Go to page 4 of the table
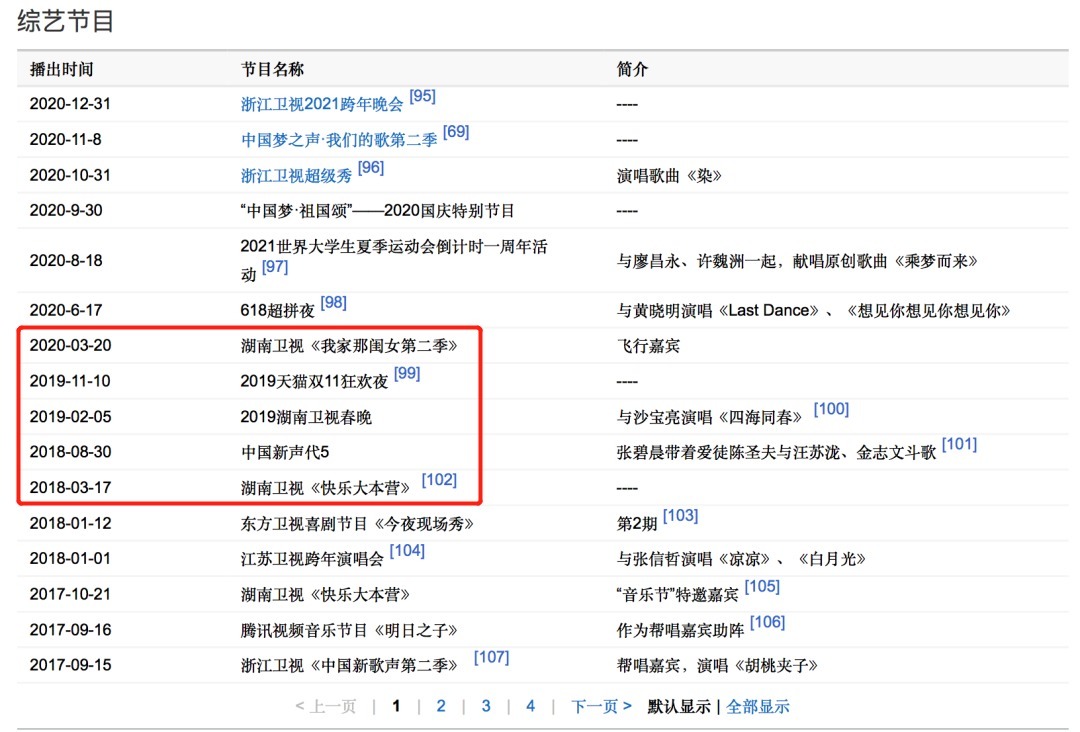 [530, 707]
